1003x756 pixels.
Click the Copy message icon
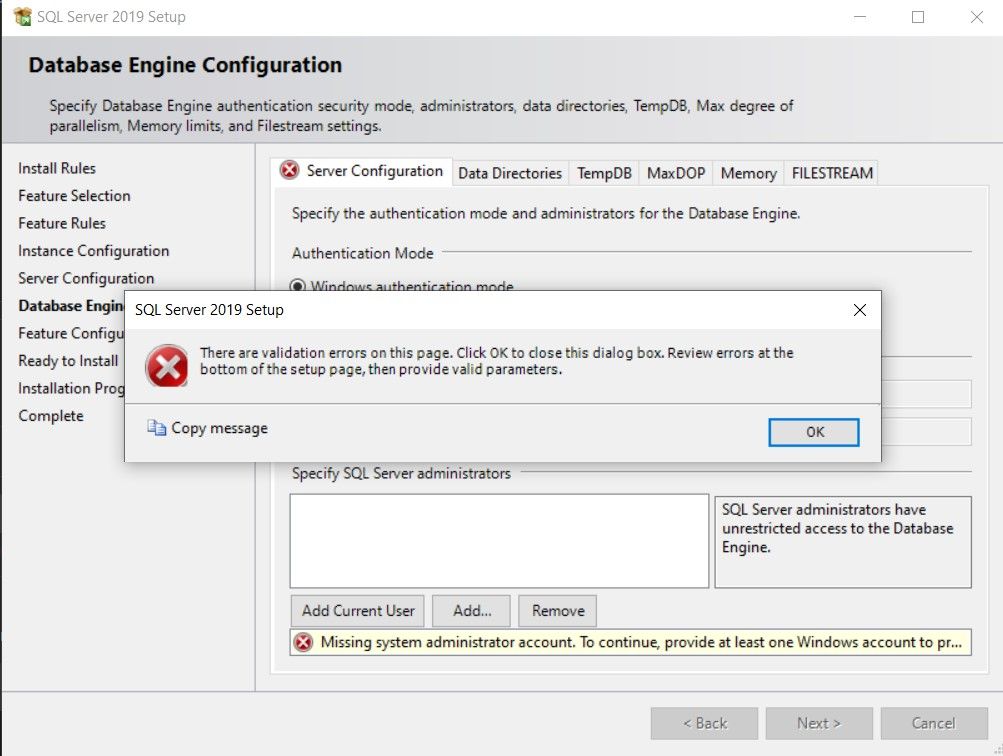point(156,427)
